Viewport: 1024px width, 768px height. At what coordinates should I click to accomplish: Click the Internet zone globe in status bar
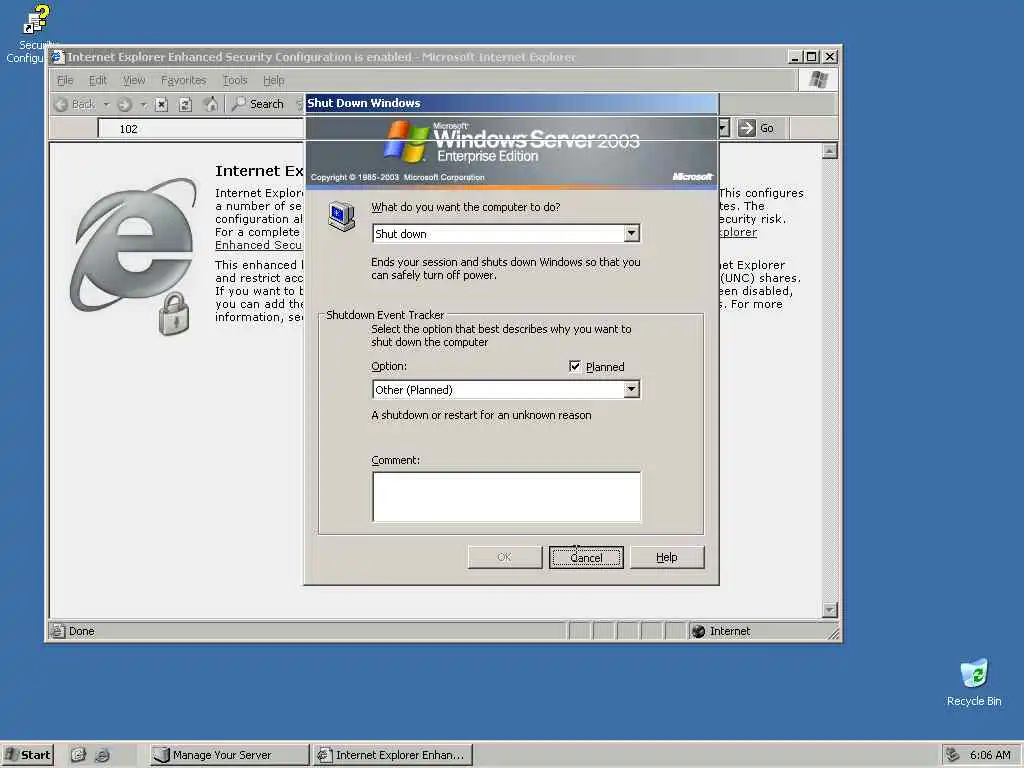coord(698,631)
